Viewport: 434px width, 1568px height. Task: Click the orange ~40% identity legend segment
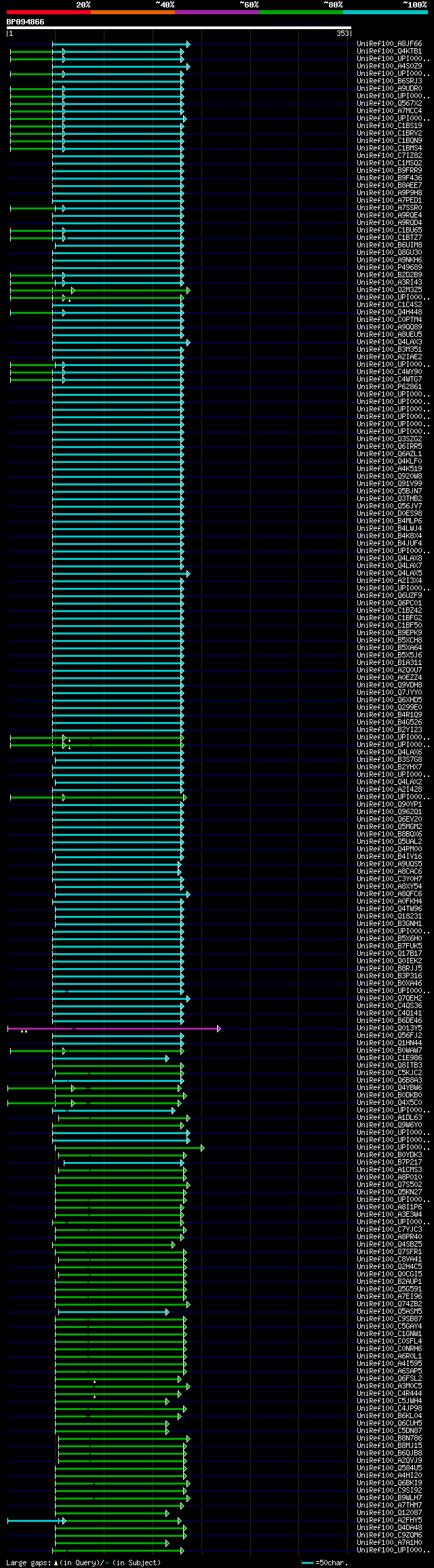[x=132, y=12]
